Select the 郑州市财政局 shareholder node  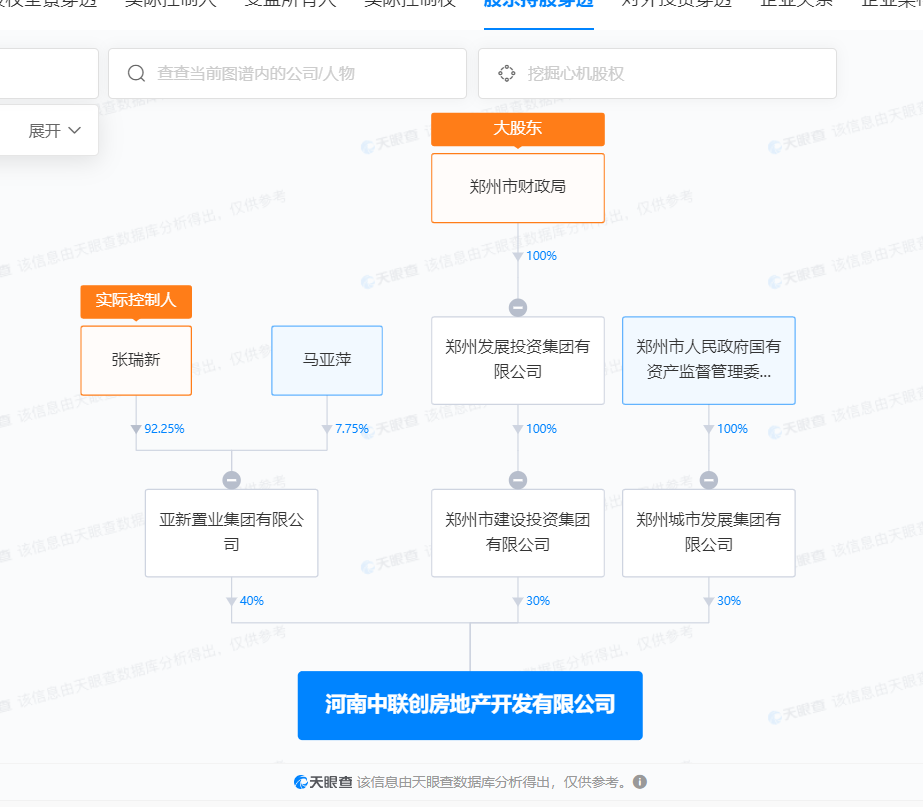(517, 187)
